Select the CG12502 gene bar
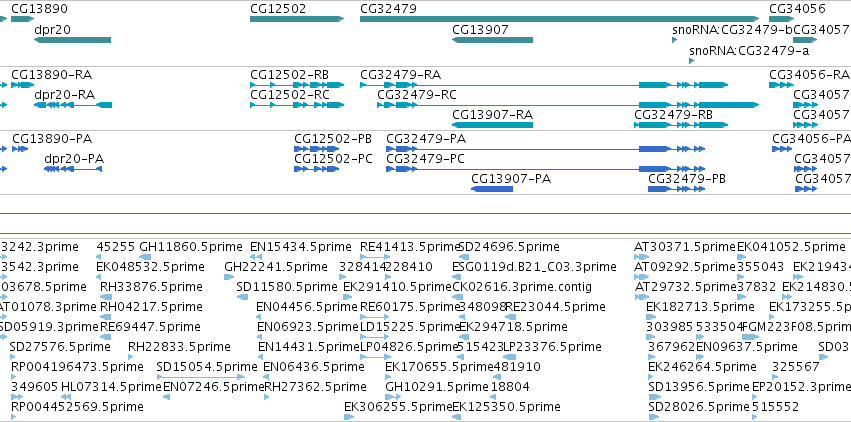This screenshot has width=851, height=422. pos(297,19)
